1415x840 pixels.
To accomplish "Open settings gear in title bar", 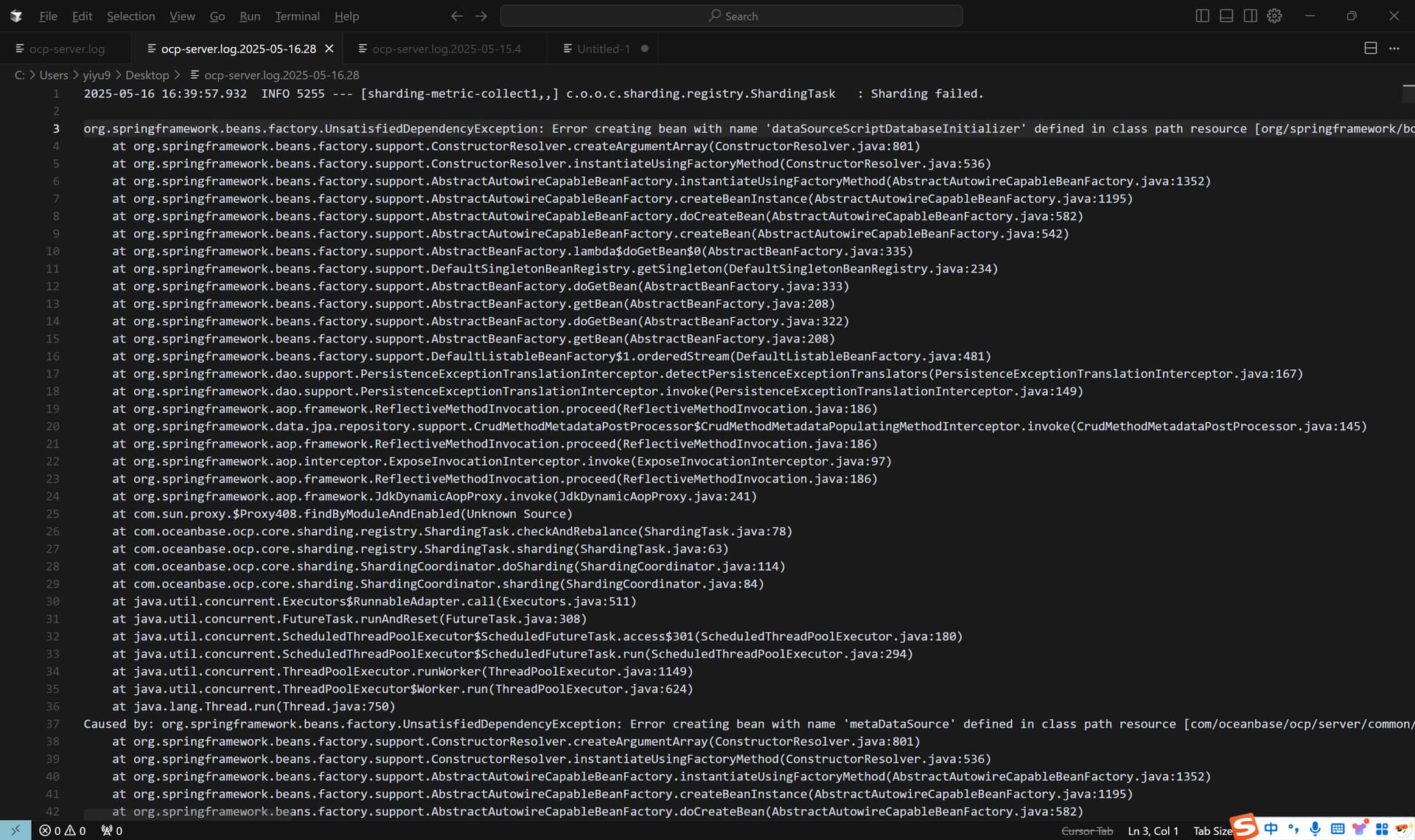I will pos(1275,15).
